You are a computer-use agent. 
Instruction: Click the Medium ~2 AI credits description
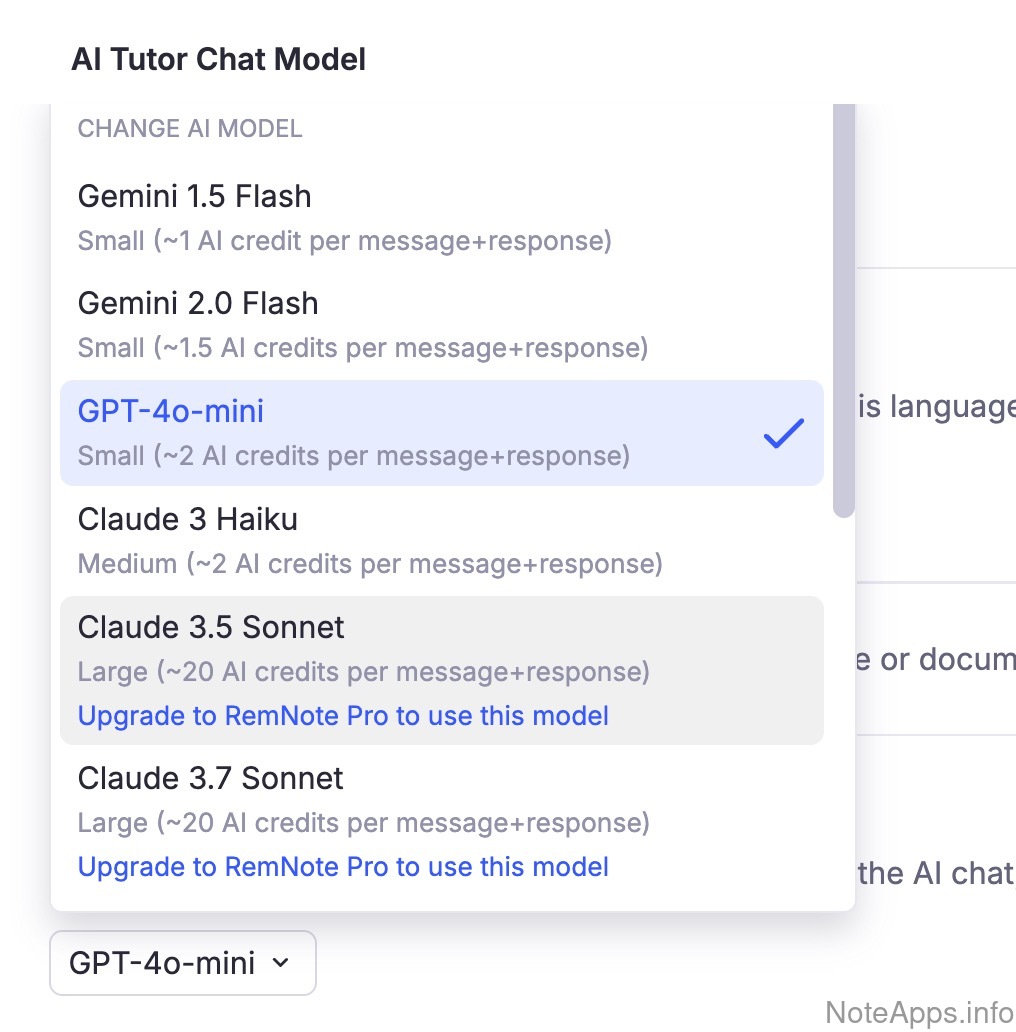click(x=370, y=565)
